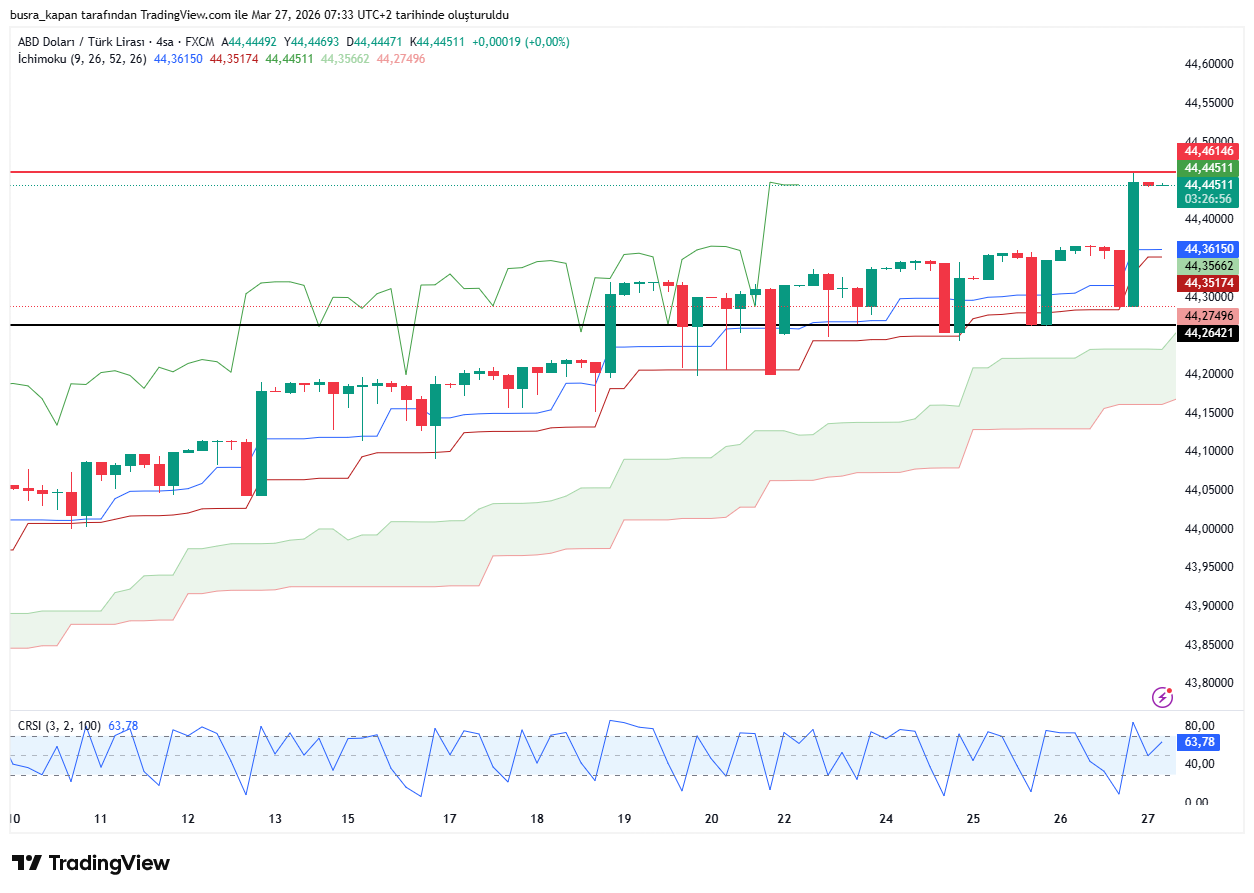The image size is (1254, 893).
Task: Click the TradingView logo at bottom left
Action: pyautogui.click(x=91, y=863)
